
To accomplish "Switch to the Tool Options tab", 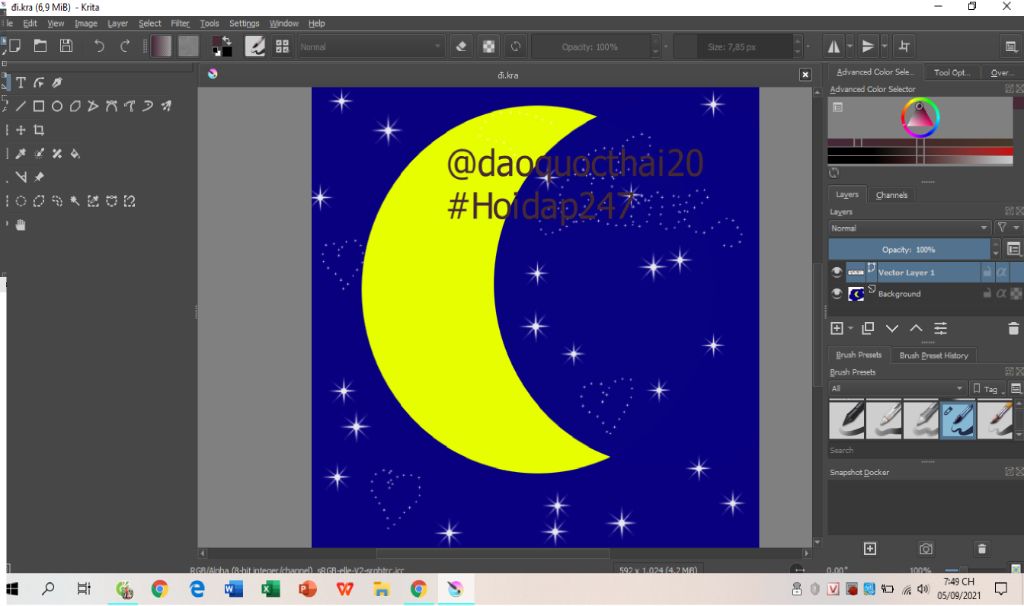I will (952, 72).
